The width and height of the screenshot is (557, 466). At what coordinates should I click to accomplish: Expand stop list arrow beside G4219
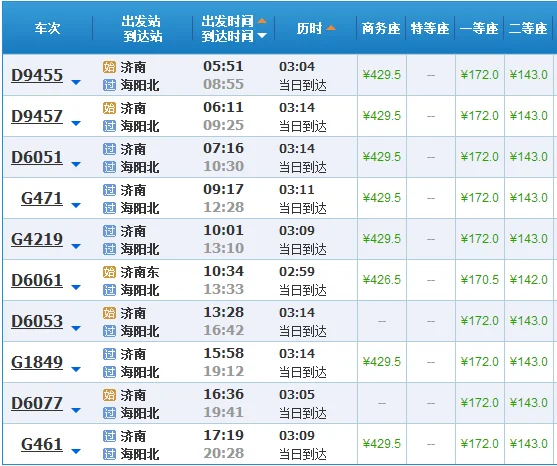(76, 246)
